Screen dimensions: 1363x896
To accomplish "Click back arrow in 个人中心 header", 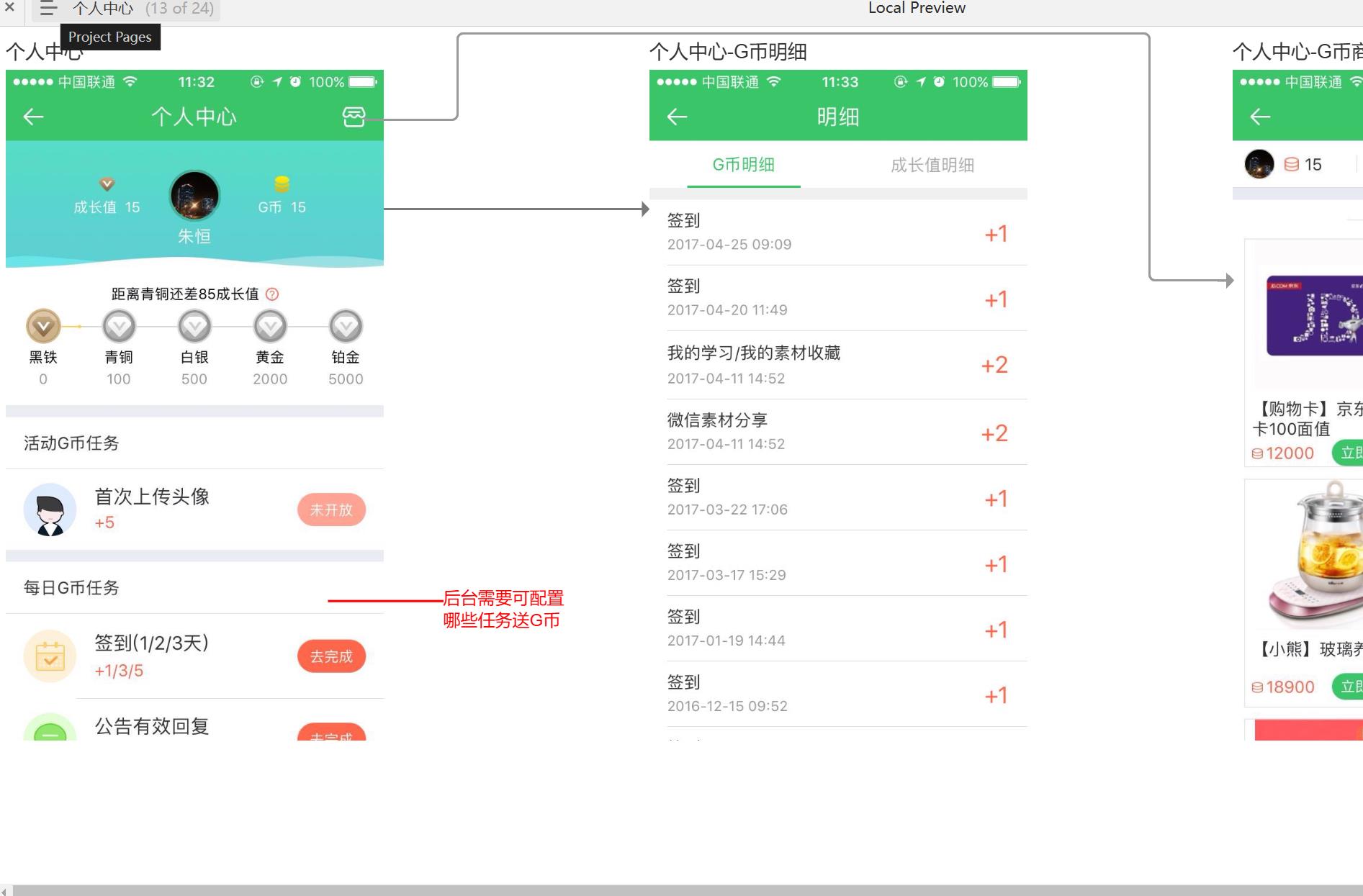I will pyautogui.click(x=33, y=117).
